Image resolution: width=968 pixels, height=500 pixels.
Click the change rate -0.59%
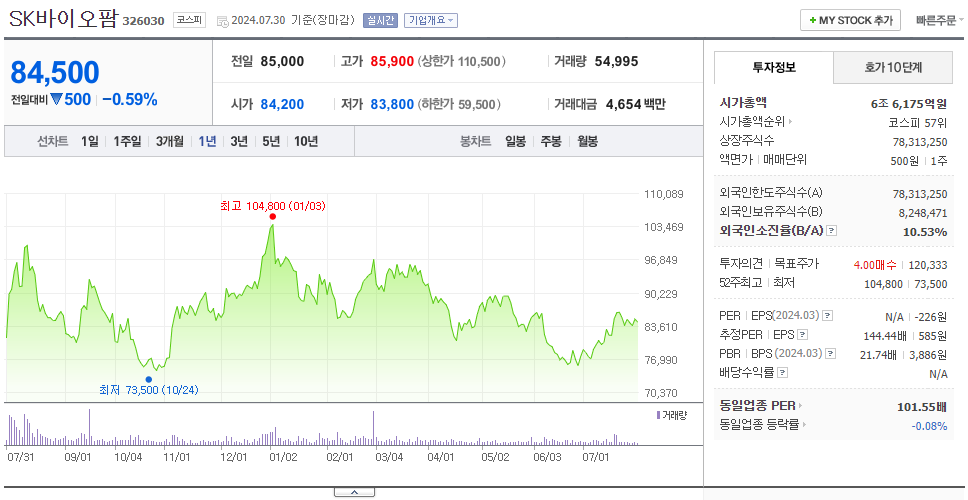[130, 99]
